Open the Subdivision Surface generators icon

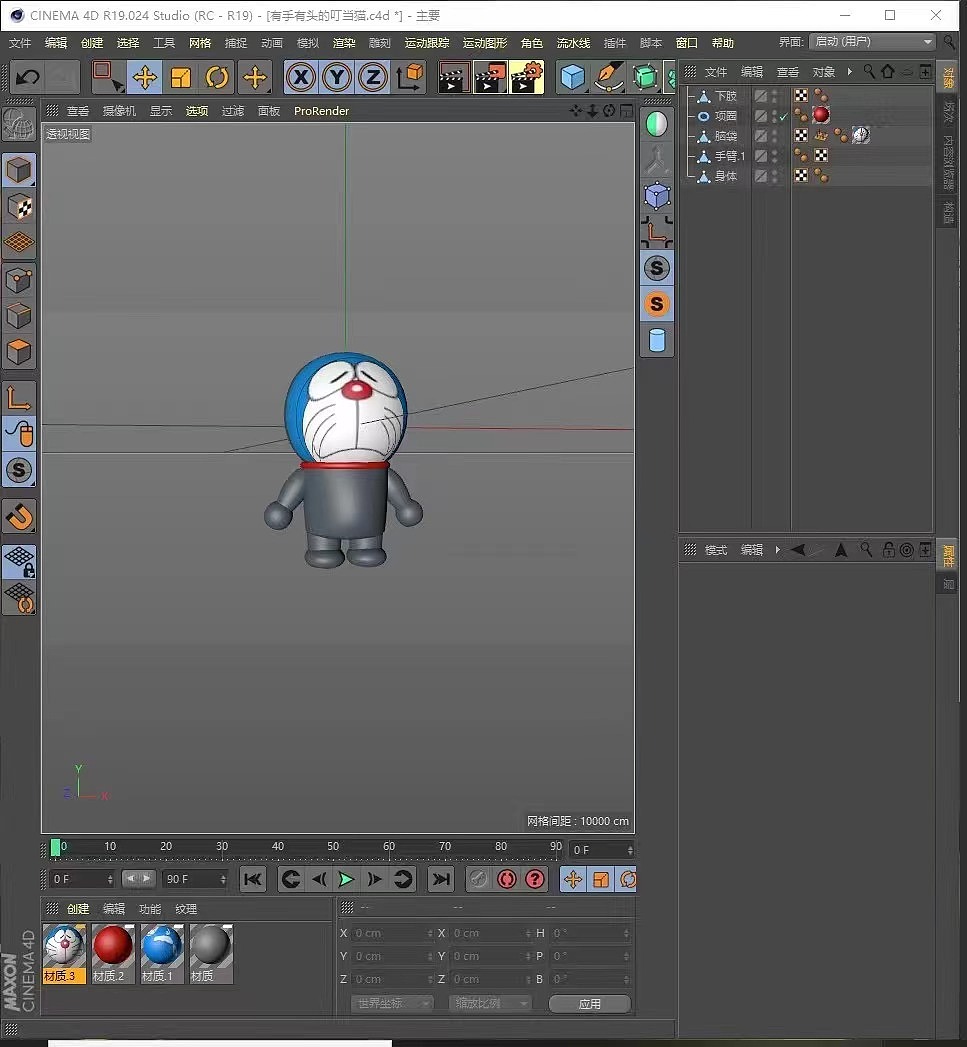[645, 77]
